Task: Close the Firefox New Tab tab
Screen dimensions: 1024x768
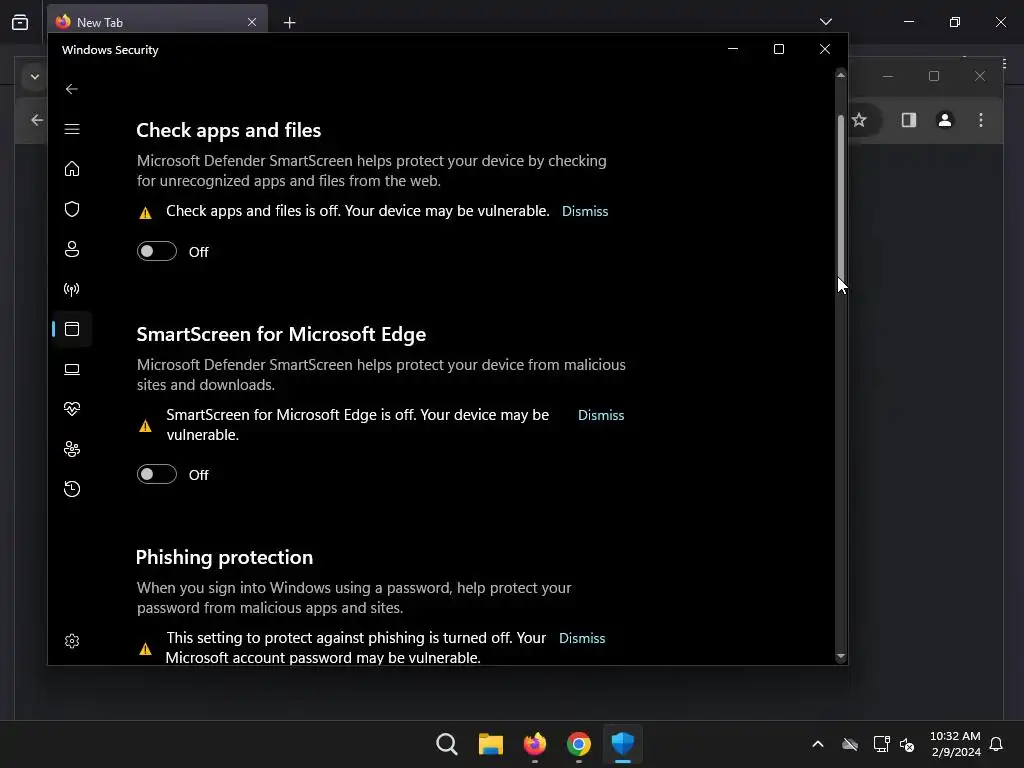Action: coord(252,22)
